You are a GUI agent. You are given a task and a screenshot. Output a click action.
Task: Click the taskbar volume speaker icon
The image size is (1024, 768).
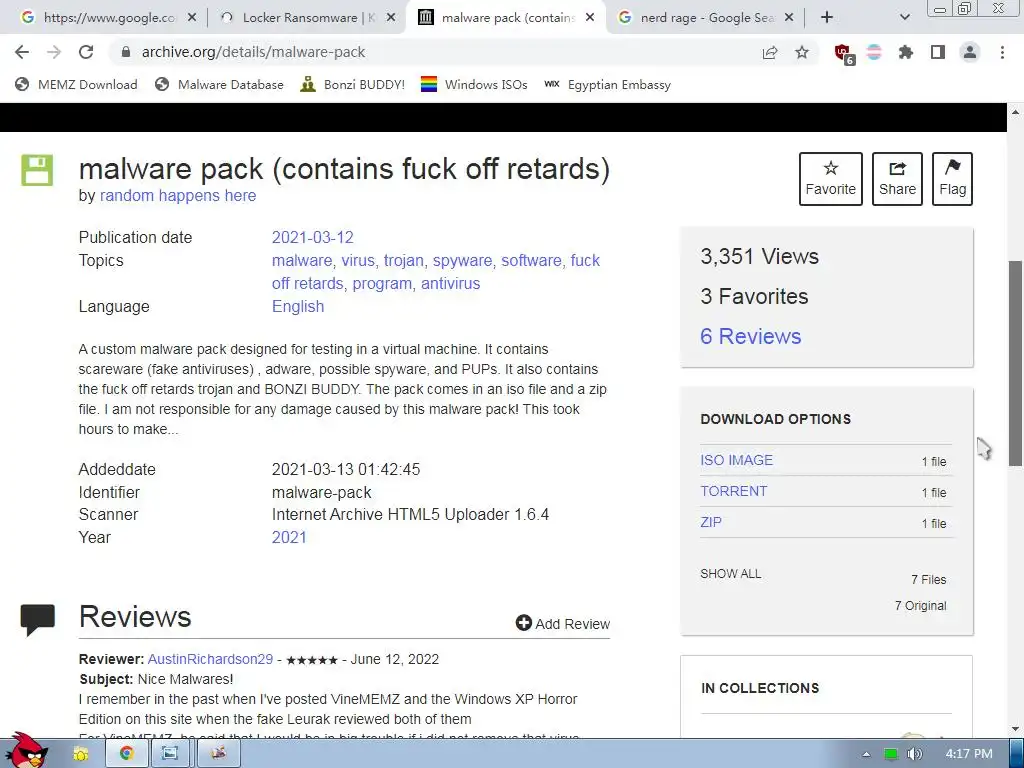click(x=914, y=754)
